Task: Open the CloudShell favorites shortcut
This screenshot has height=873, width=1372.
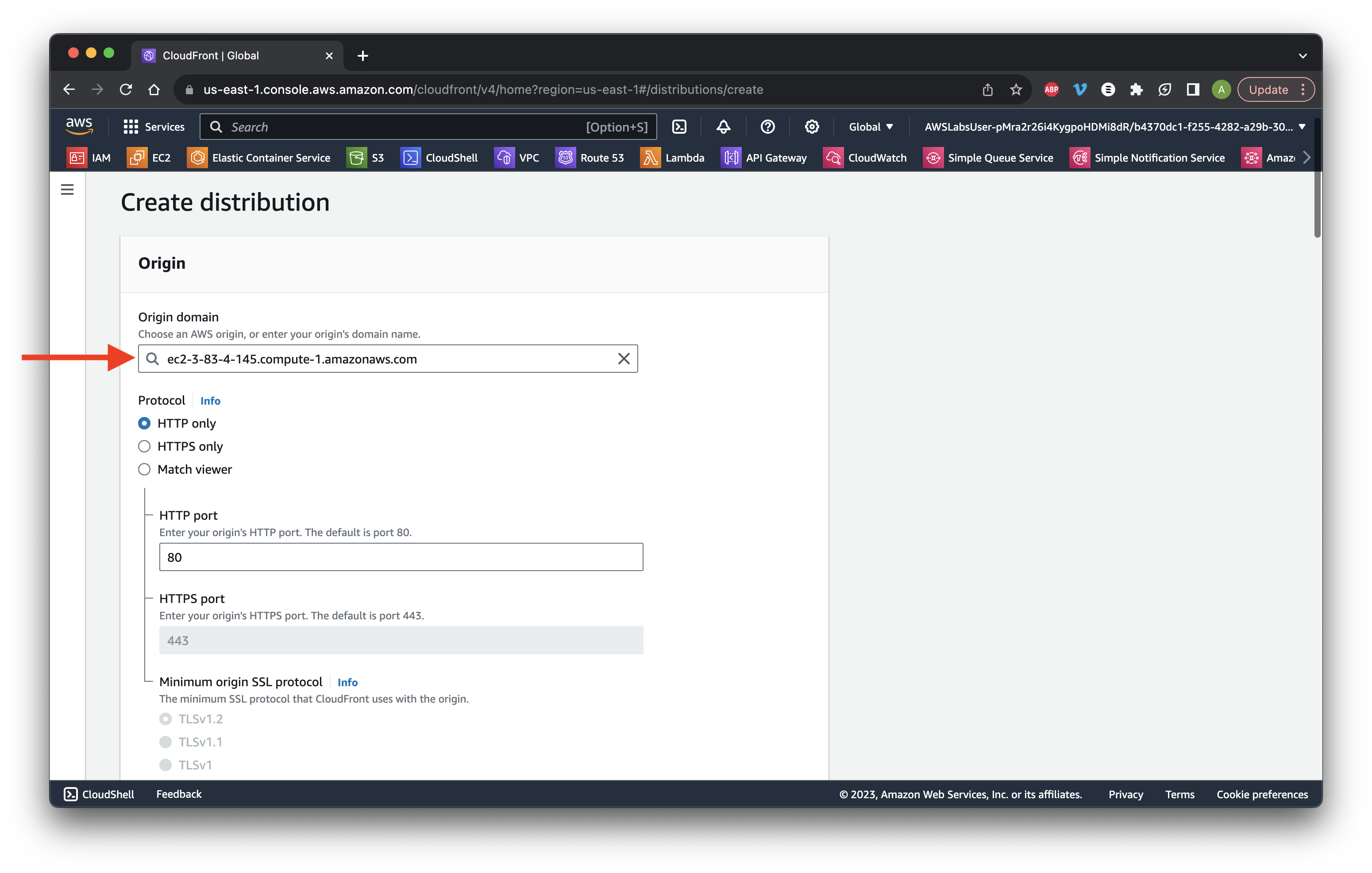Action: 439,158
